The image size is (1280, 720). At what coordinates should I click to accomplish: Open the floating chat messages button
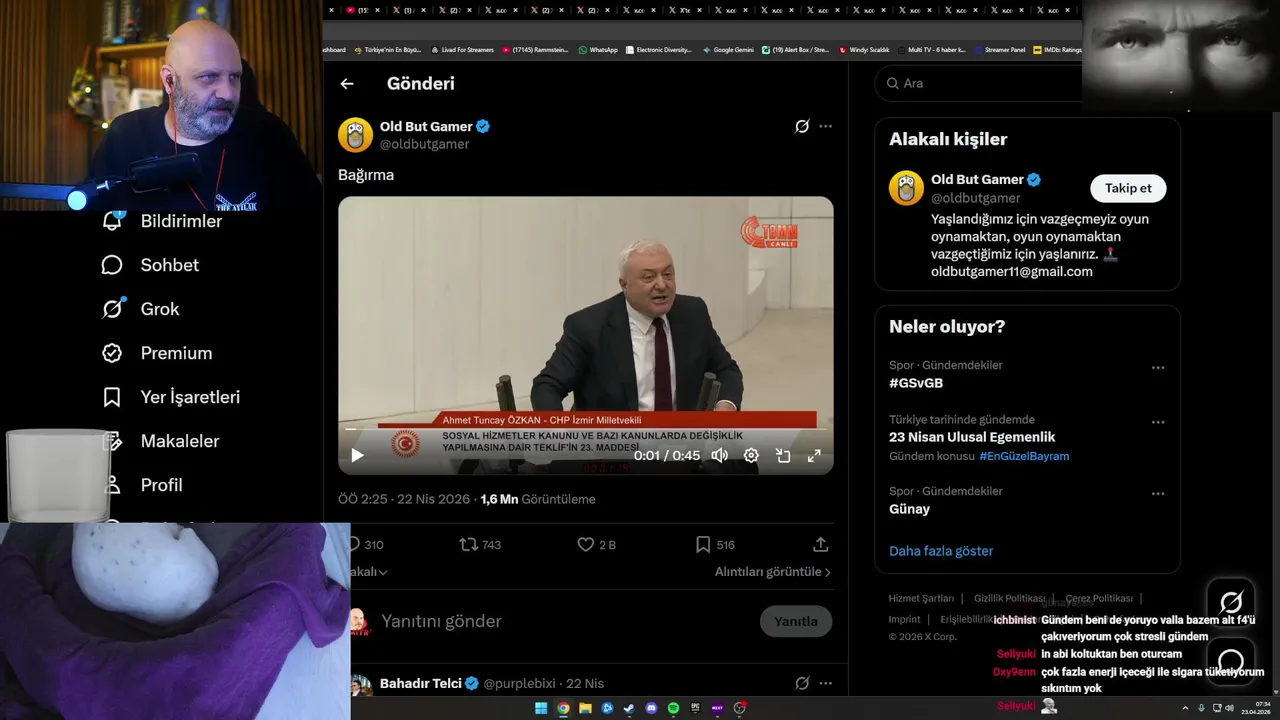1231,661
